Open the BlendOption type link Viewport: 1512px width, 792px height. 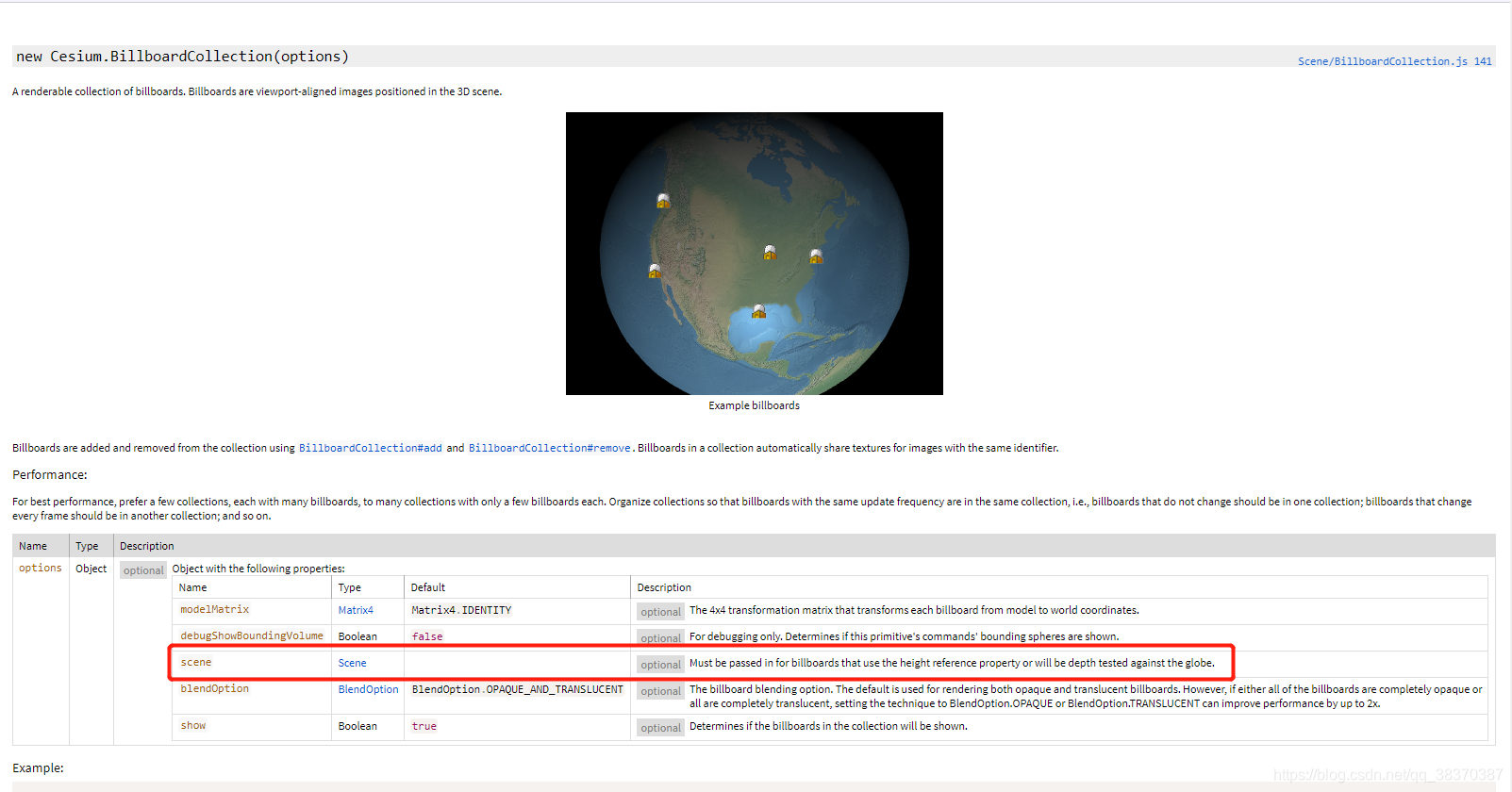tap(368, 689)
